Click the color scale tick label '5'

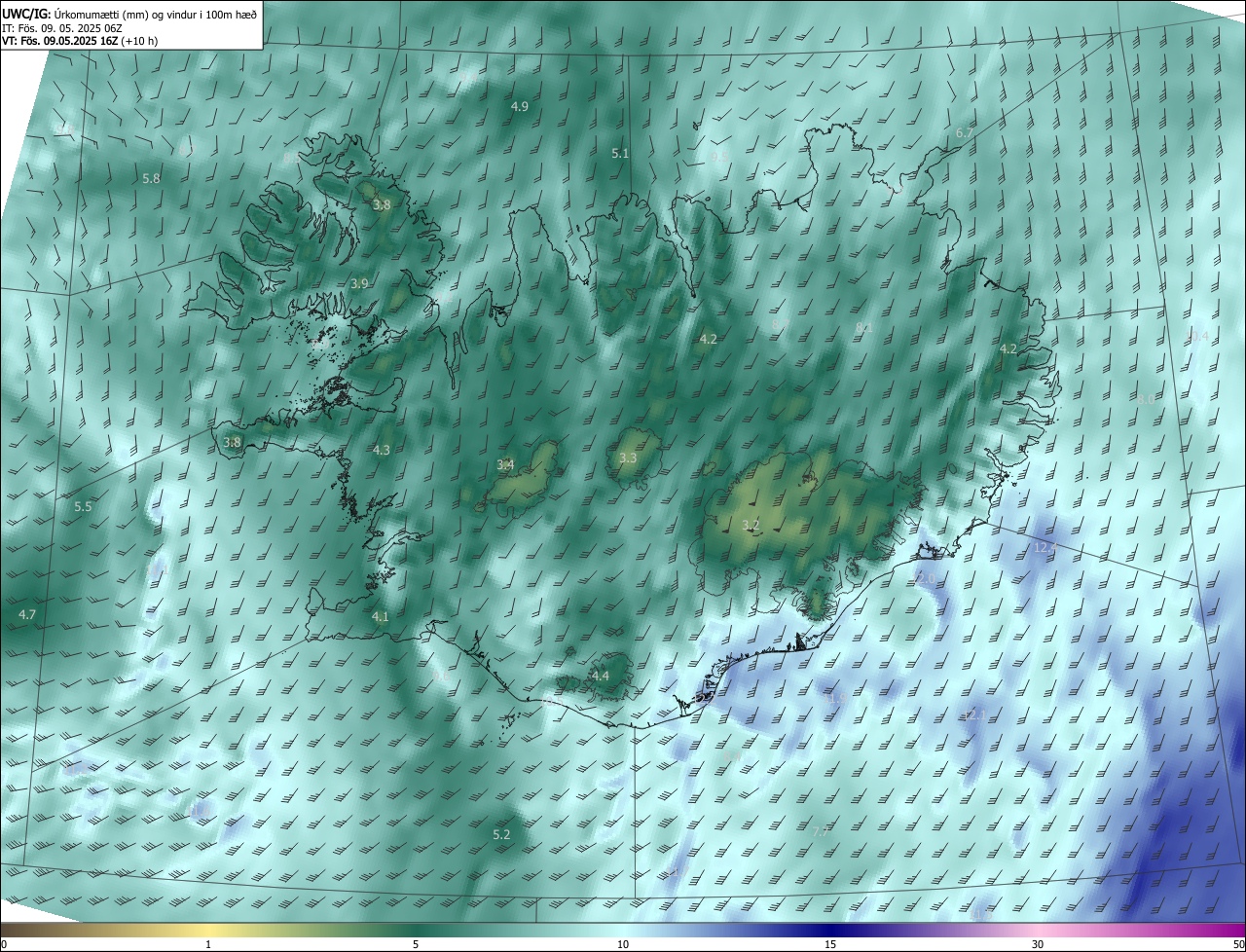[416, 944]
